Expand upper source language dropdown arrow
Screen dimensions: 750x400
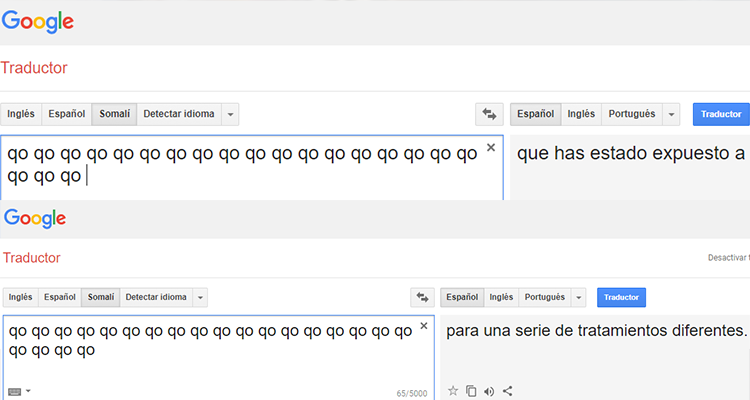coord(231,114)
